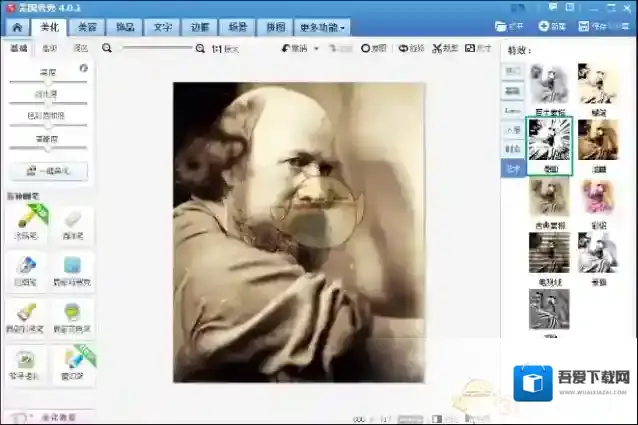Select the first effects category tab (热门)

click(x=512, y=71)
